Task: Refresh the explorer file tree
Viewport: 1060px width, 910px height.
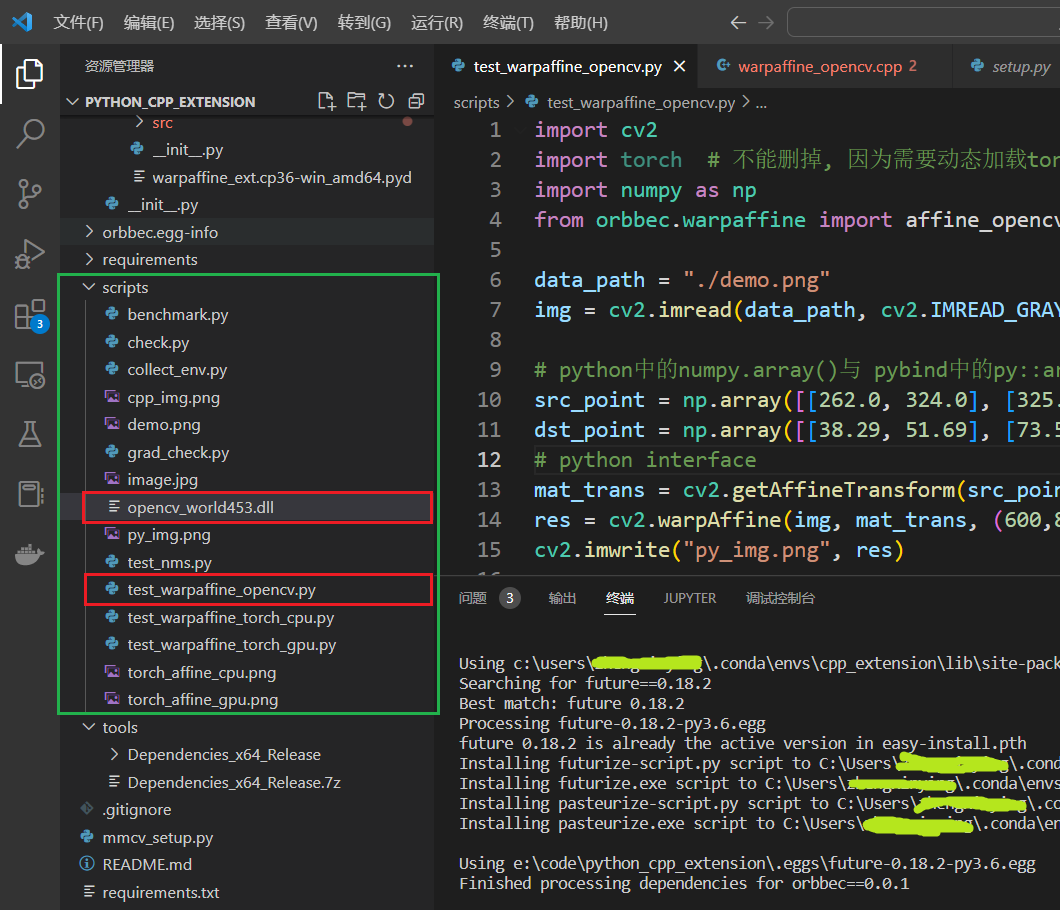Action: click(386, 101)
